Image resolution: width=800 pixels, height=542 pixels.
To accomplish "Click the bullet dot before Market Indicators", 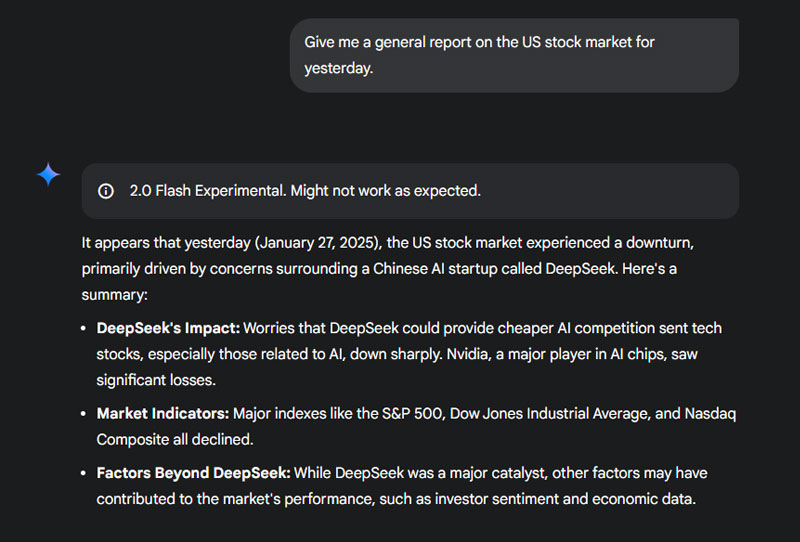I will click(x=82, y=414).
